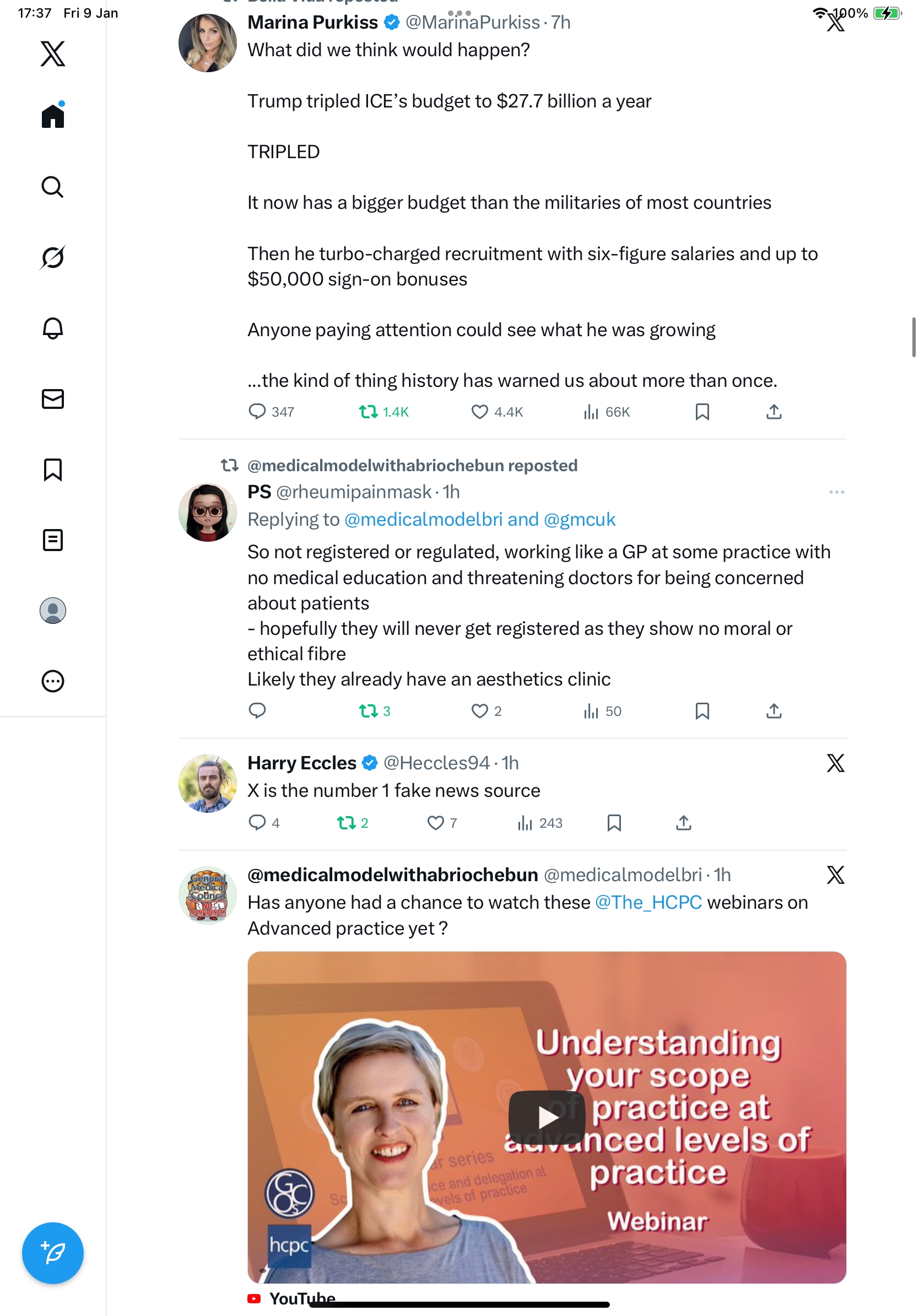Screen dimensions: 919x1316
Task: Open Direct Messages envelope
Action: pos(53,399)
